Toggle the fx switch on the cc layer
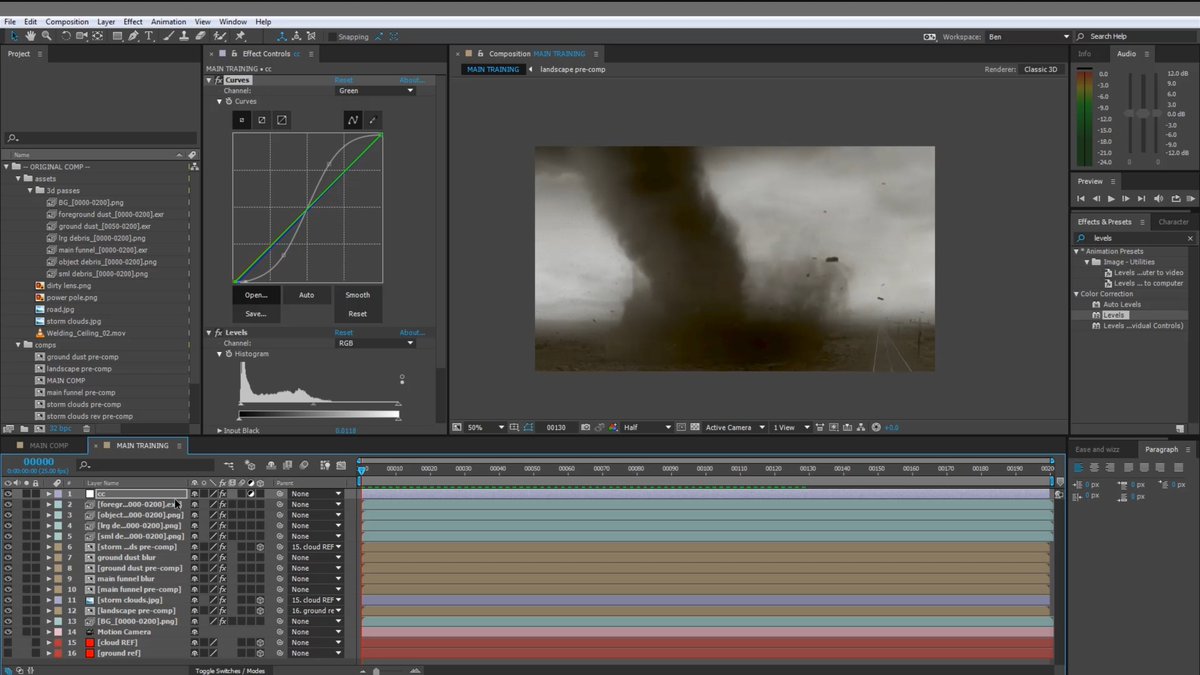Image resolution: width=1200 pixels, height=675 pixels. [x=223, y=493]
